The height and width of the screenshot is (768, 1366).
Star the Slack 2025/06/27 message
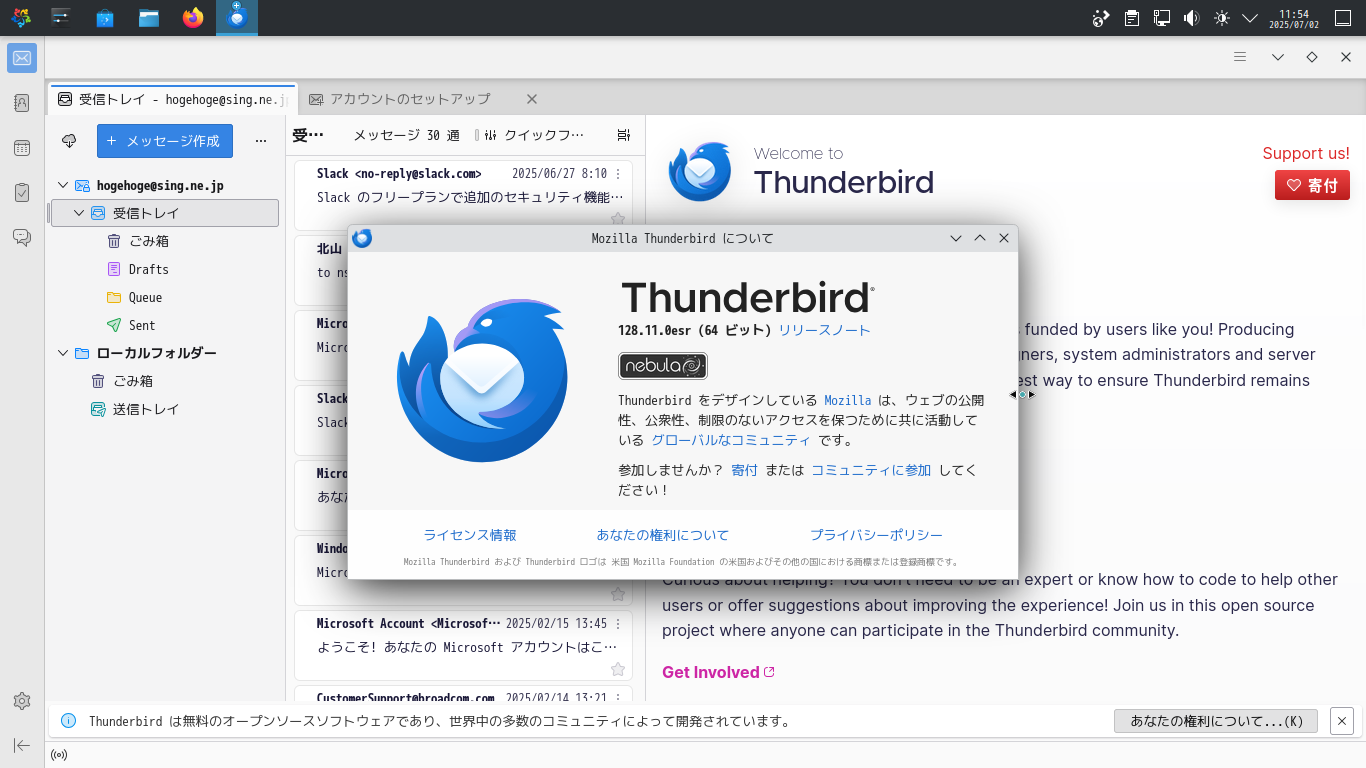(x=618, y=219)
